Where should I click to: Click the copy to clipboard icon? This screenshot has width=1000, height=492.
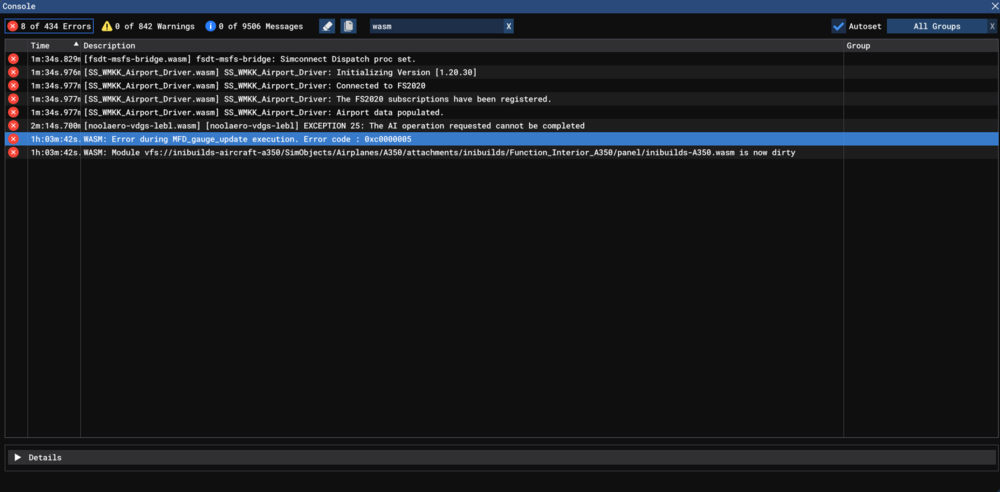point(348,26)
